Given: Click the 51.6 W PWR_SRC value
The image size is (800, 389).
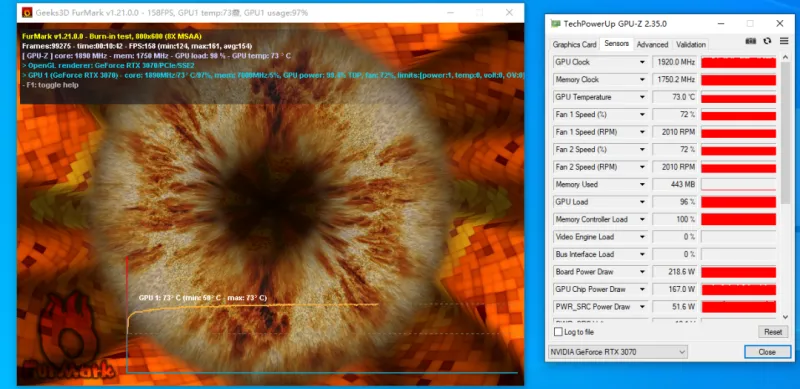Looking at the screenshot, I should [674, 307].
